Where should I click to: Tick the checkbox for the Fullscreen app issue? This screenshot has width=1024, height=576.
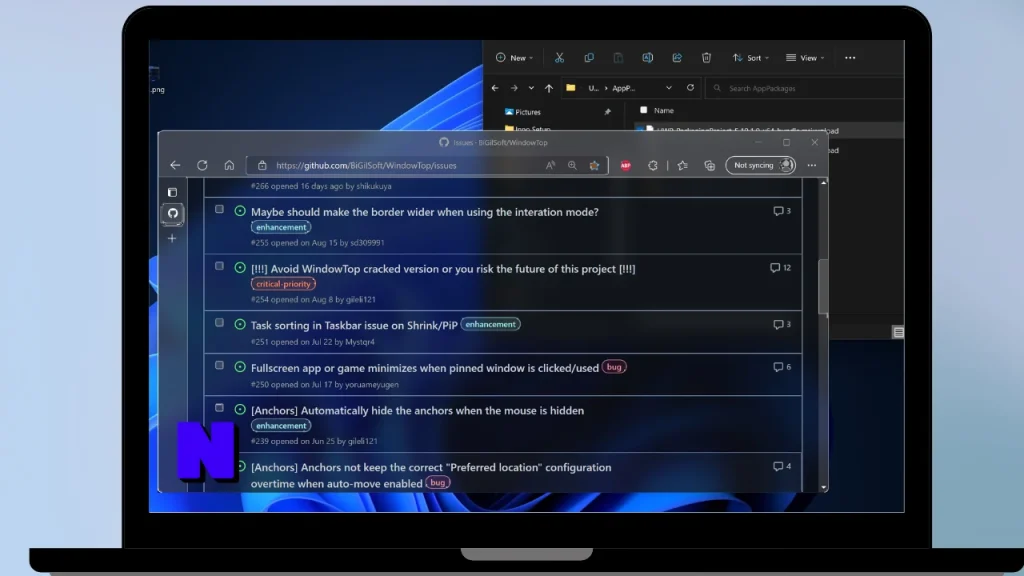coord(219,365)
